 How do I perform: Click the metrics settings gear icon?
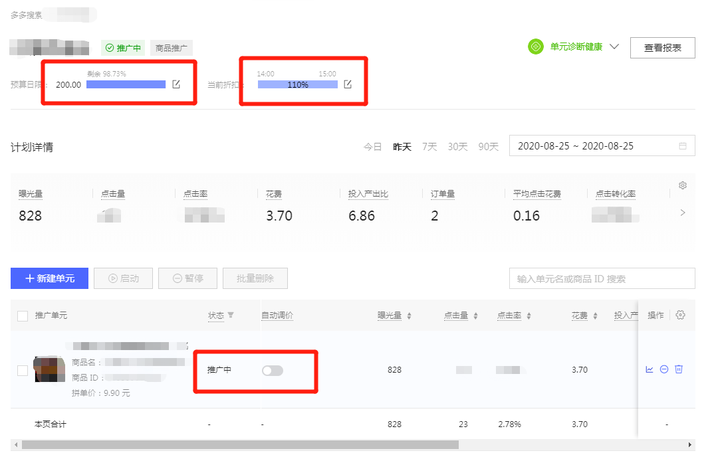683,185
